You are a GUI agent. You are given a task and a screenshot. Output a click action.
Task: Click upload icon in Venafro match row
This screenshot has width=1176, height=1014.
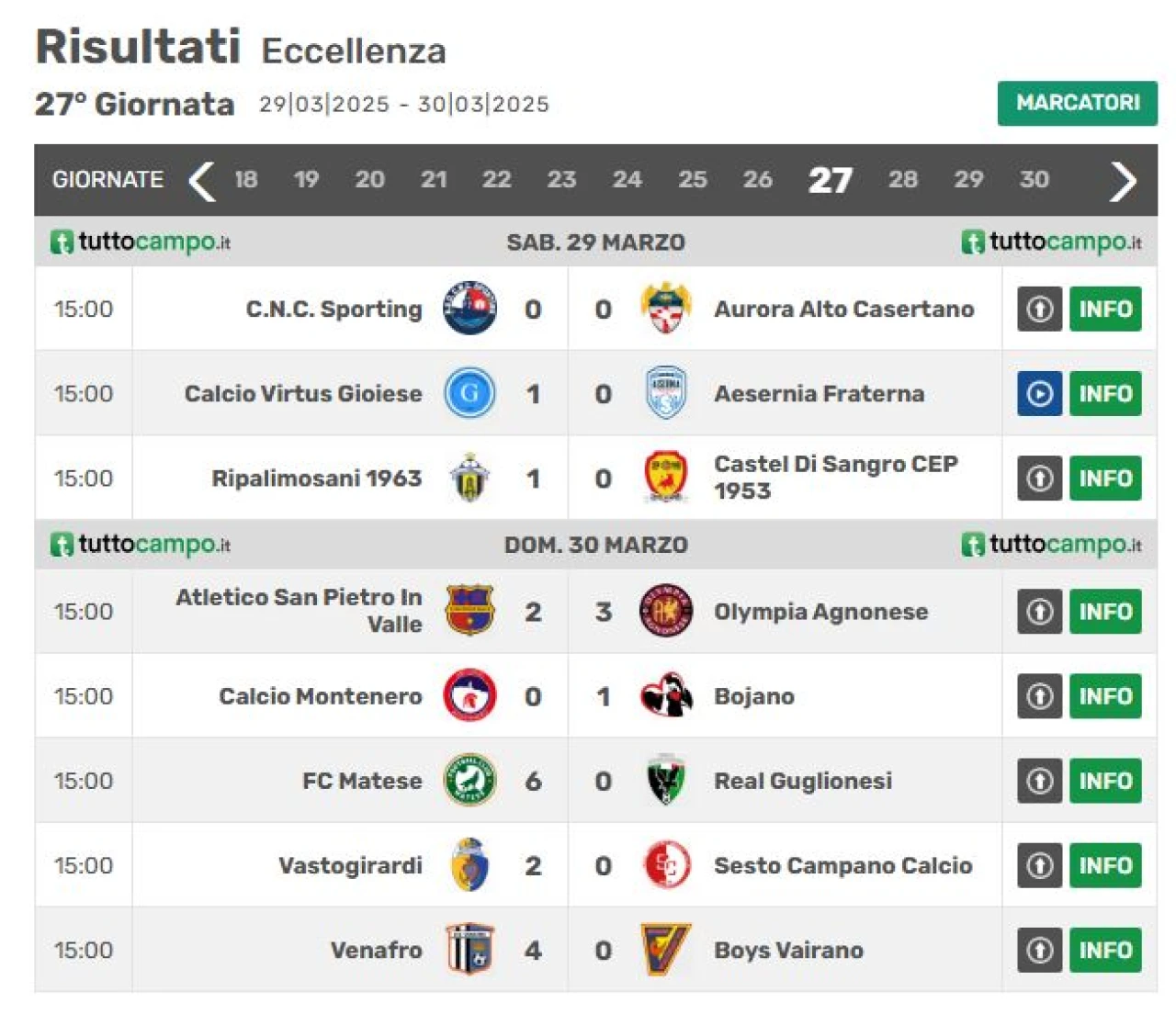pyautogui.click(x=1039, y=950)
